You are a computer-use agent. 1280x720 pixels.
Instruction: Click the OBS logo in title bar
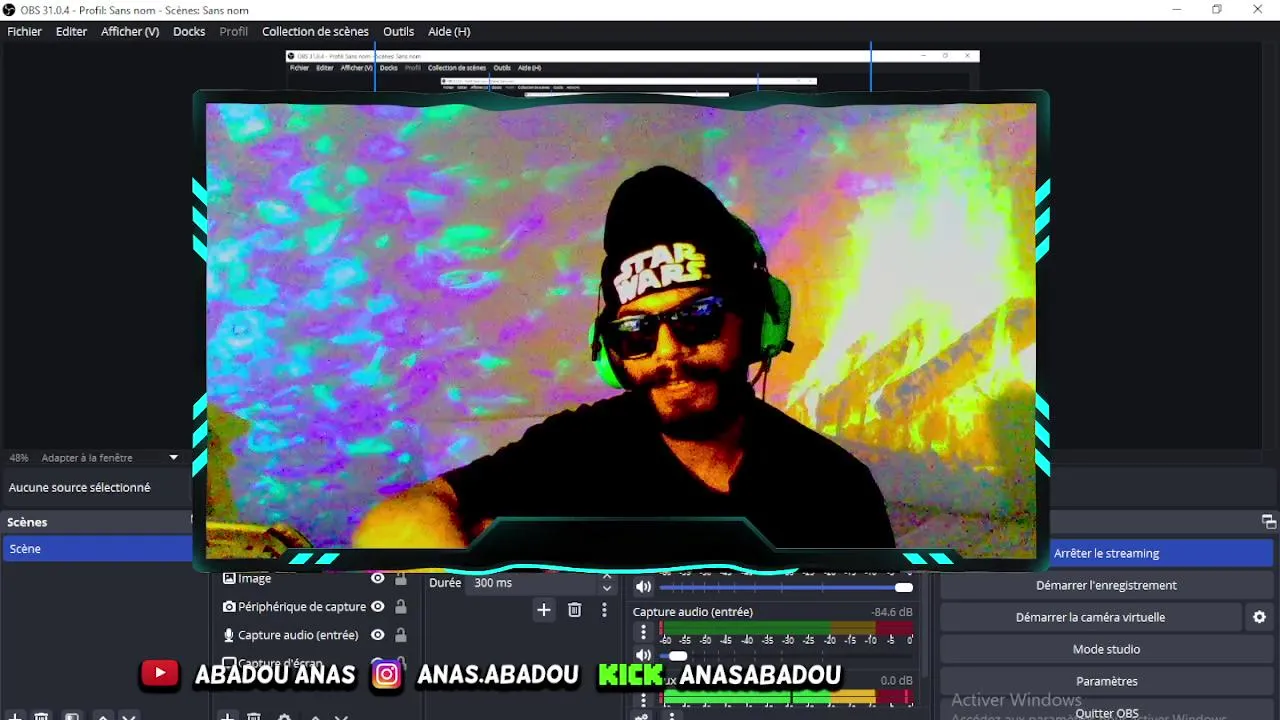tap(10, 10)
